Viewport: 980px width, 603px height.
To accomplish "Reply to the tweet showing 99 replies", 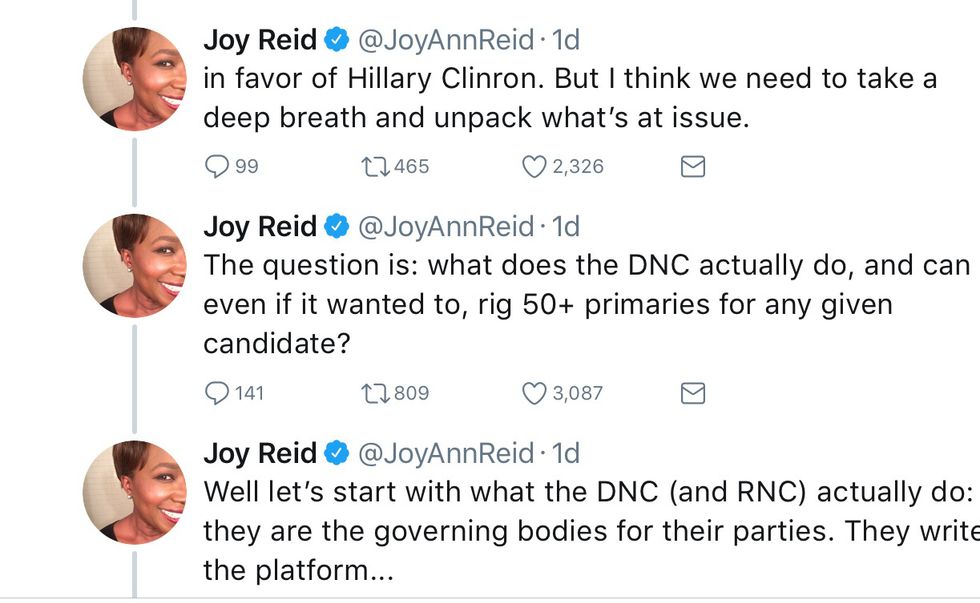I will (x=217, y=167).
